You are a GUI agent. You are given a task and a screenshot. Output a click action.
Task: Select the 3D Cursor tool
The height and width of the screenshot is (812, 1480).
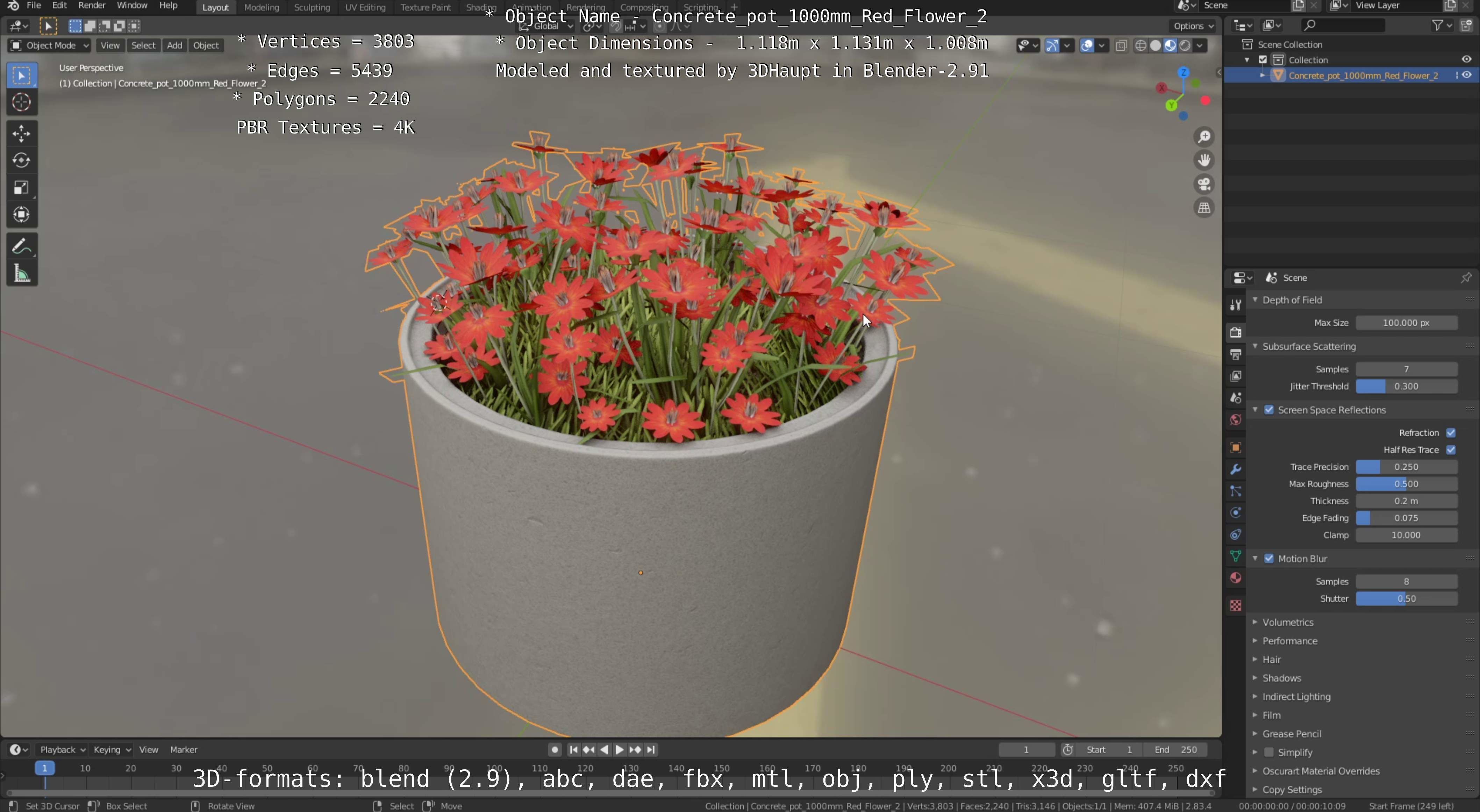pos(22,103)
